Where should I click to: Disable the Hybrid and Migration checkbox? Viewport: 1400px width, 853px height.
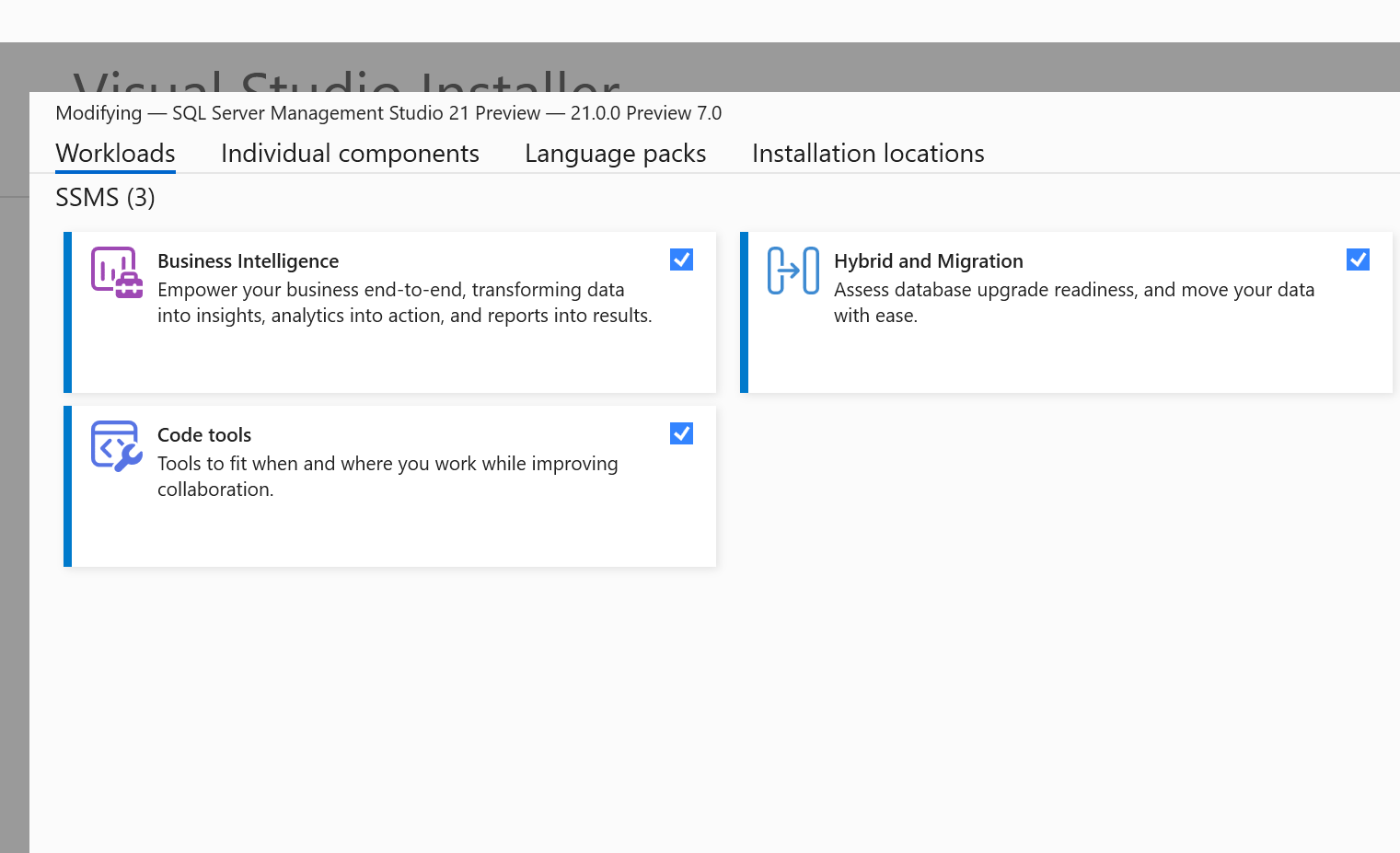tap(1358, 259)
